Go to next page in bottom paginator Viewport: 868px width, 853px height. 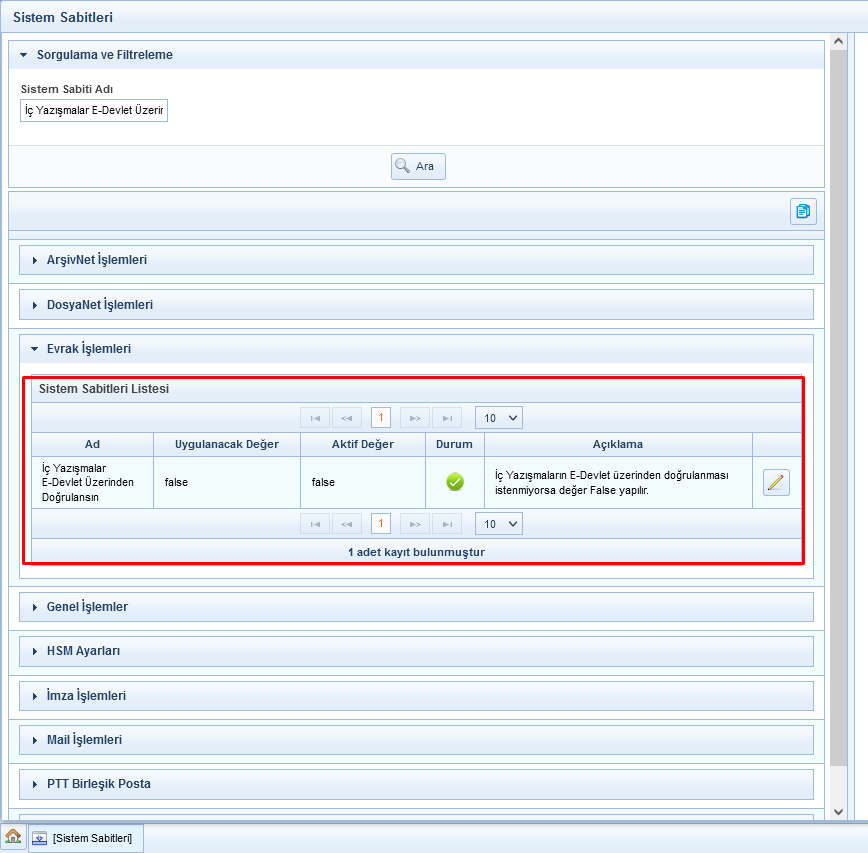pyautogui.click(x=414, y=524)
